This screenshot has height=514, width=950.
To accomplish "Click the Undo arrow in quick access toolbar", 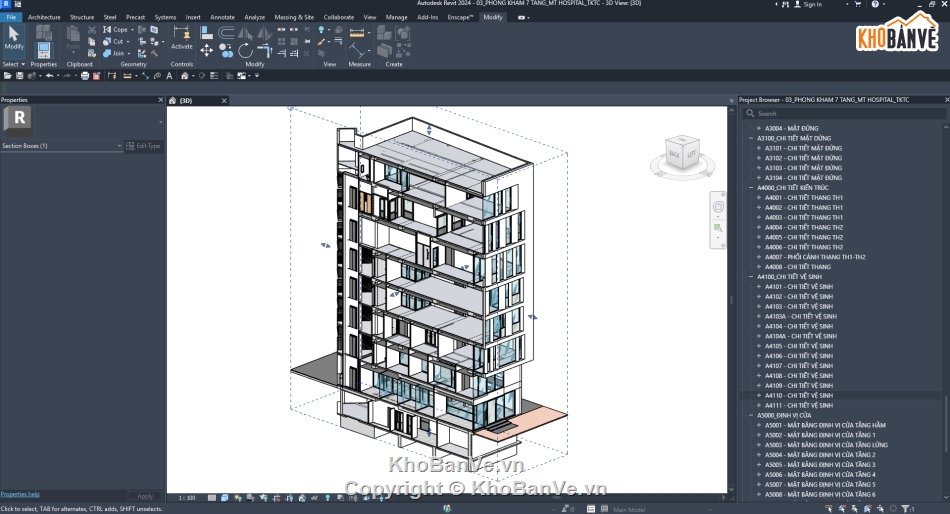I will [50, 76].
